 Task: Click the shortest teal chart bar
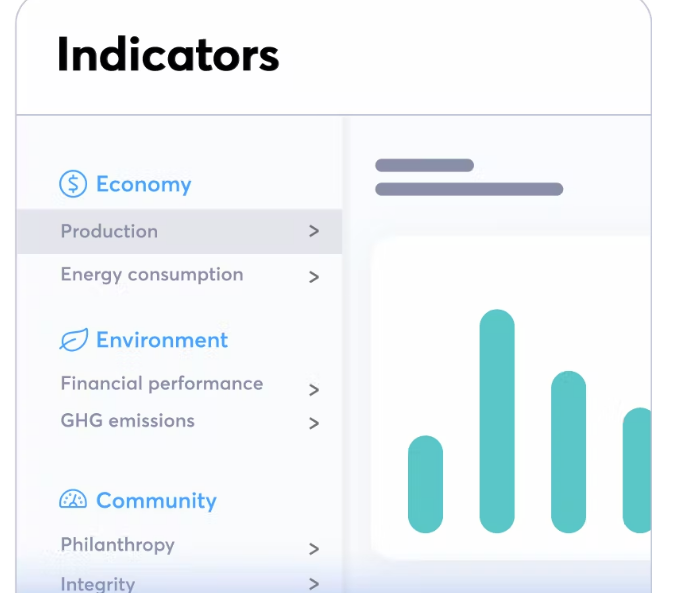point(425,484)
